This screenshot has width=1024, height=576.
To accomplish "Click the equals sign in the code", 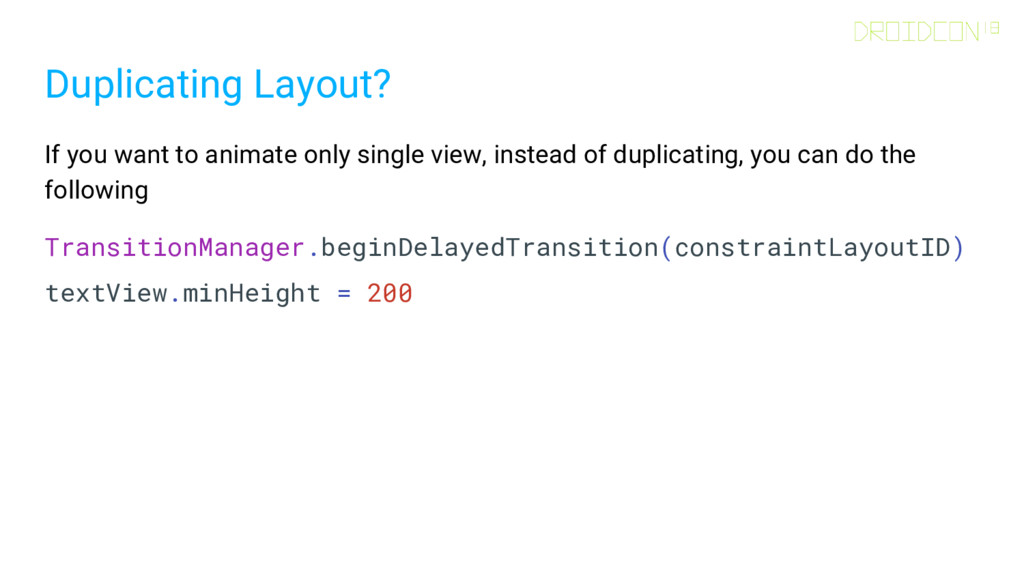I will [x=344, y=294].
